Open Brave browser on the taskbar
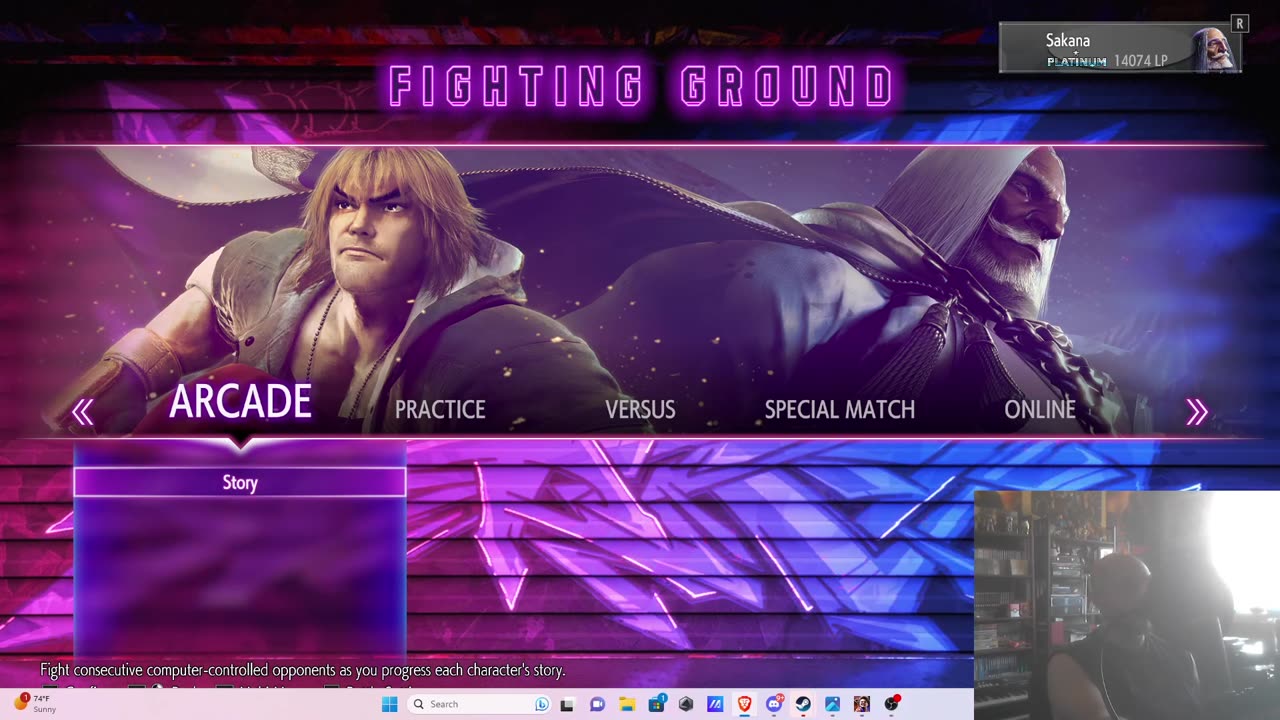Image resolution: width=1280 pixels, height=720 pixels. pyautogui.click(x=745, y=704)
